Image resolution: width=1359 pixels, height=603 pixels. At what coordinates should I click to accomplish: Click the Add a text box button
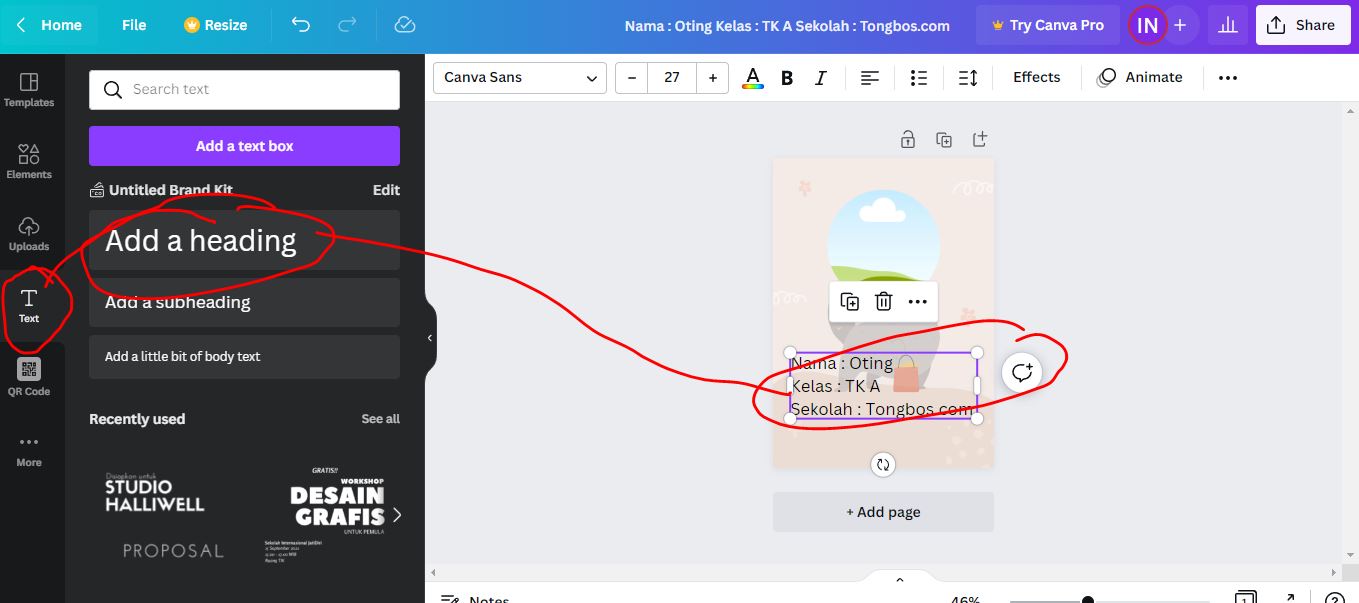tap(243, 145)
